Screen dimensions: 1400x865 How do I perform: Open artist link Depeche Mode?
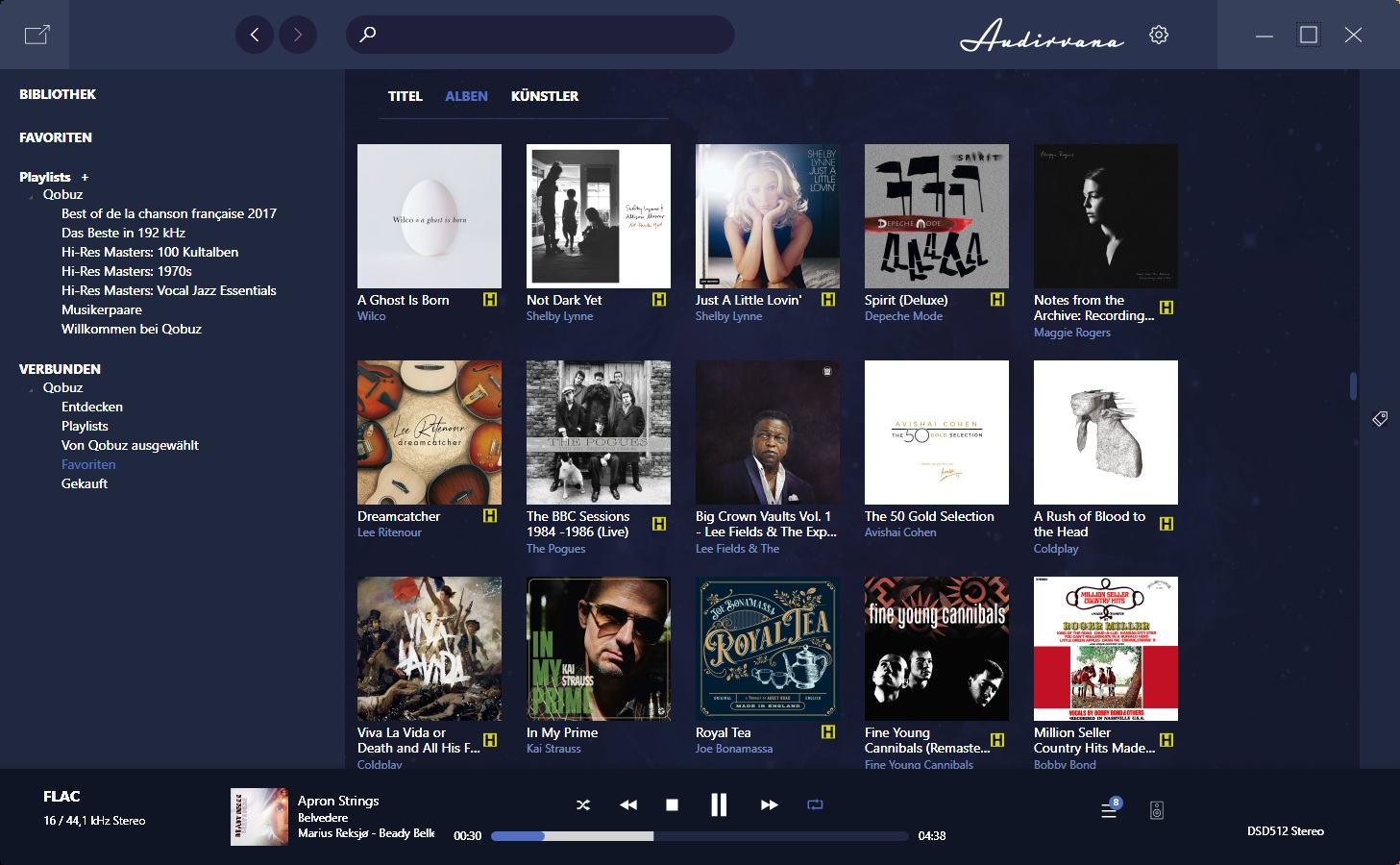point(903,316)
